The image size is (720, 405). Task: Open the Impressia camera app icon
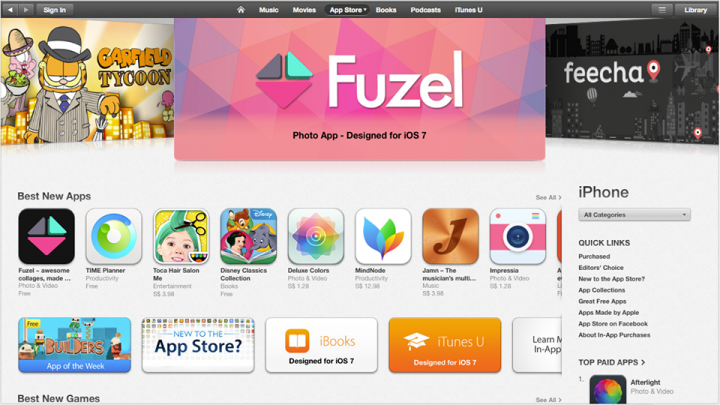[518, 236]
